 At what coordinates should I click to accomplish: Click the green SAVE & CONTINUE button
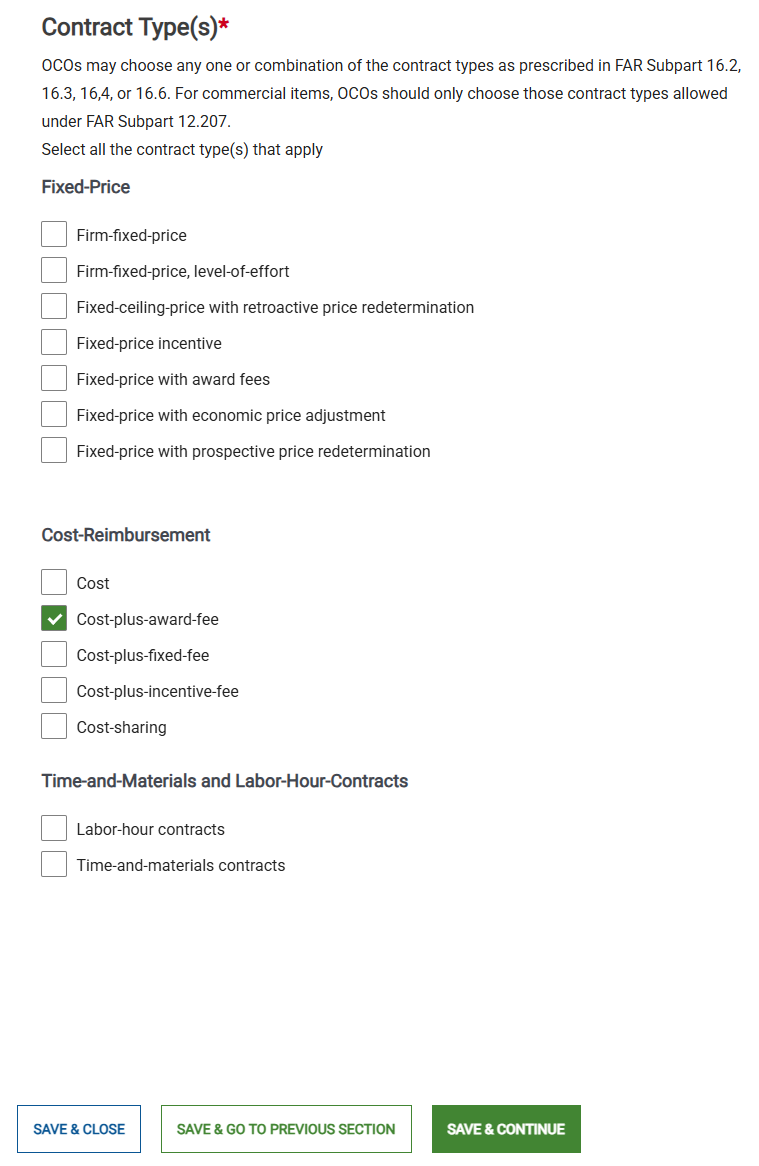pos(506,1128)
